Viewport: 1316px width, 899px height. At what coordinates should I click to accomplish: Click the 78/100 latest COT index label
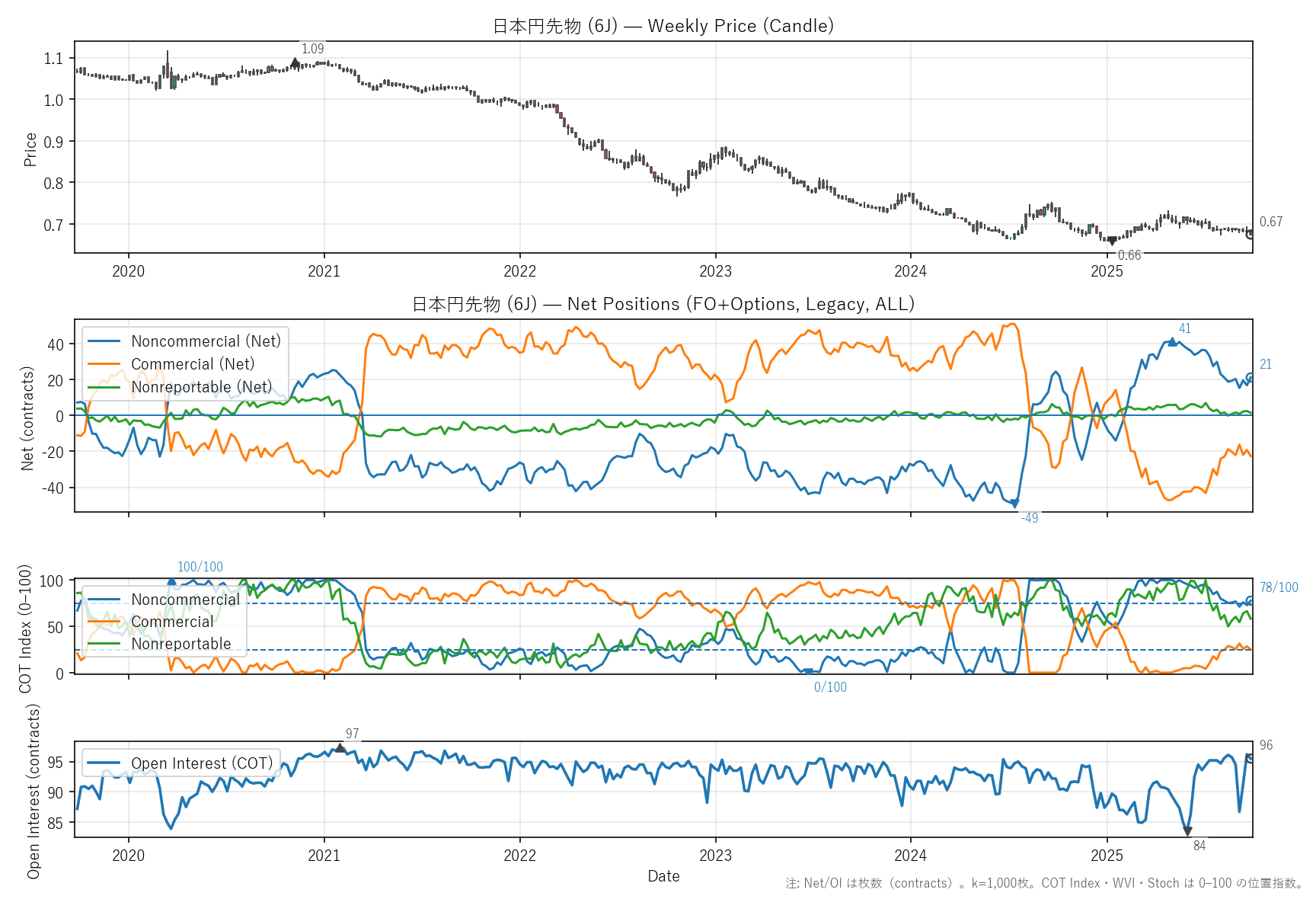tap(1279, 587)
